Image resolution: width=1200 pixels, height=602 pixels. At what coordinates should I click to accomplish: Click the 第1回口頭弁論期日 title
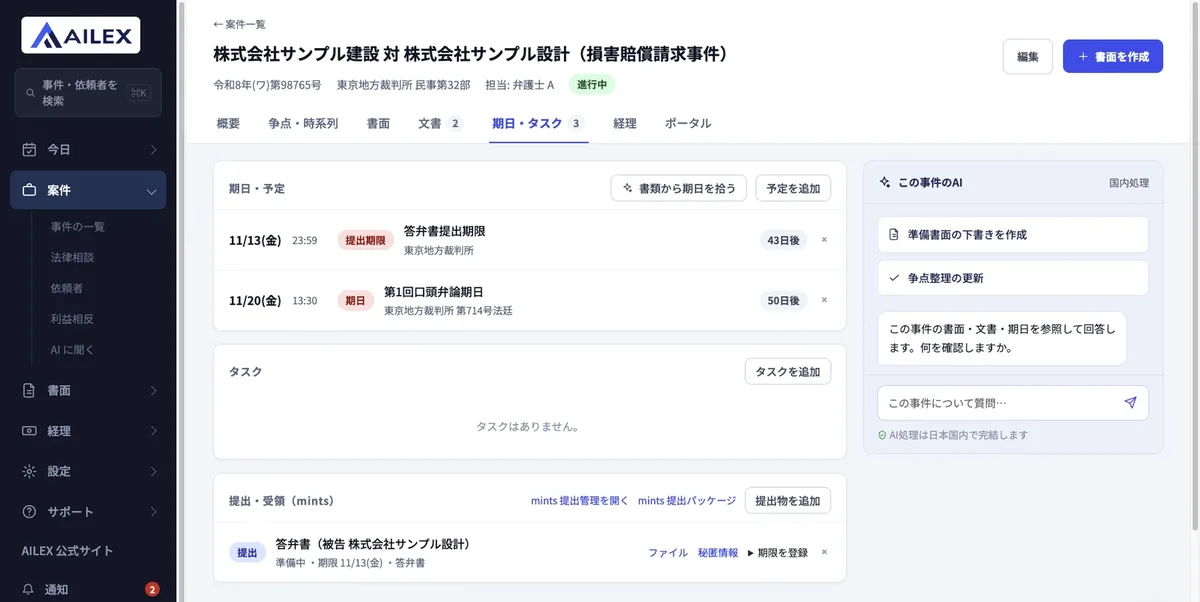coord(434,292)
